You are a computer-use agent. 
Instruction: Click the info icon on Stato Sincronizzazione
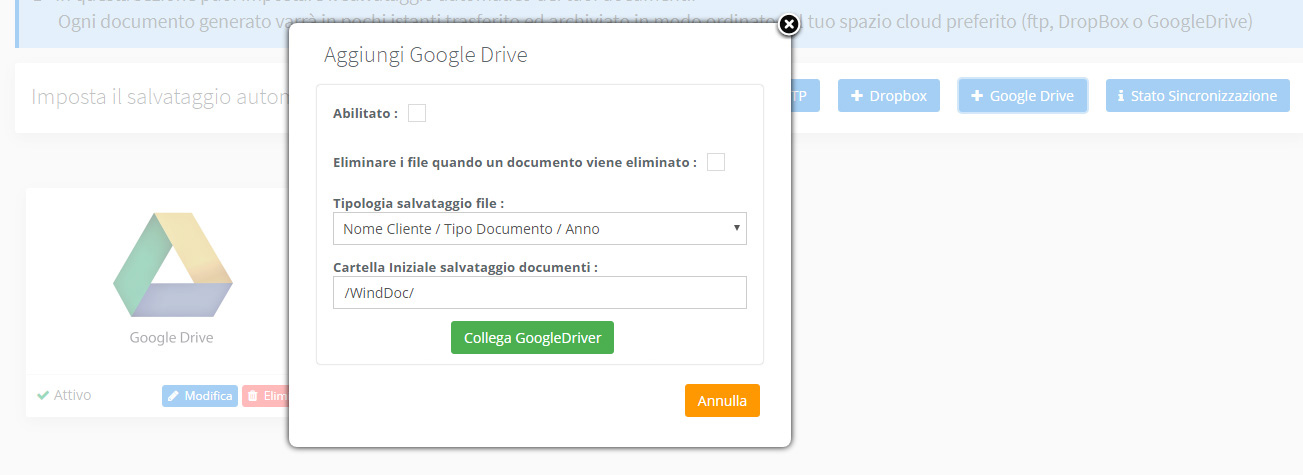click(x=1121, y=96)
